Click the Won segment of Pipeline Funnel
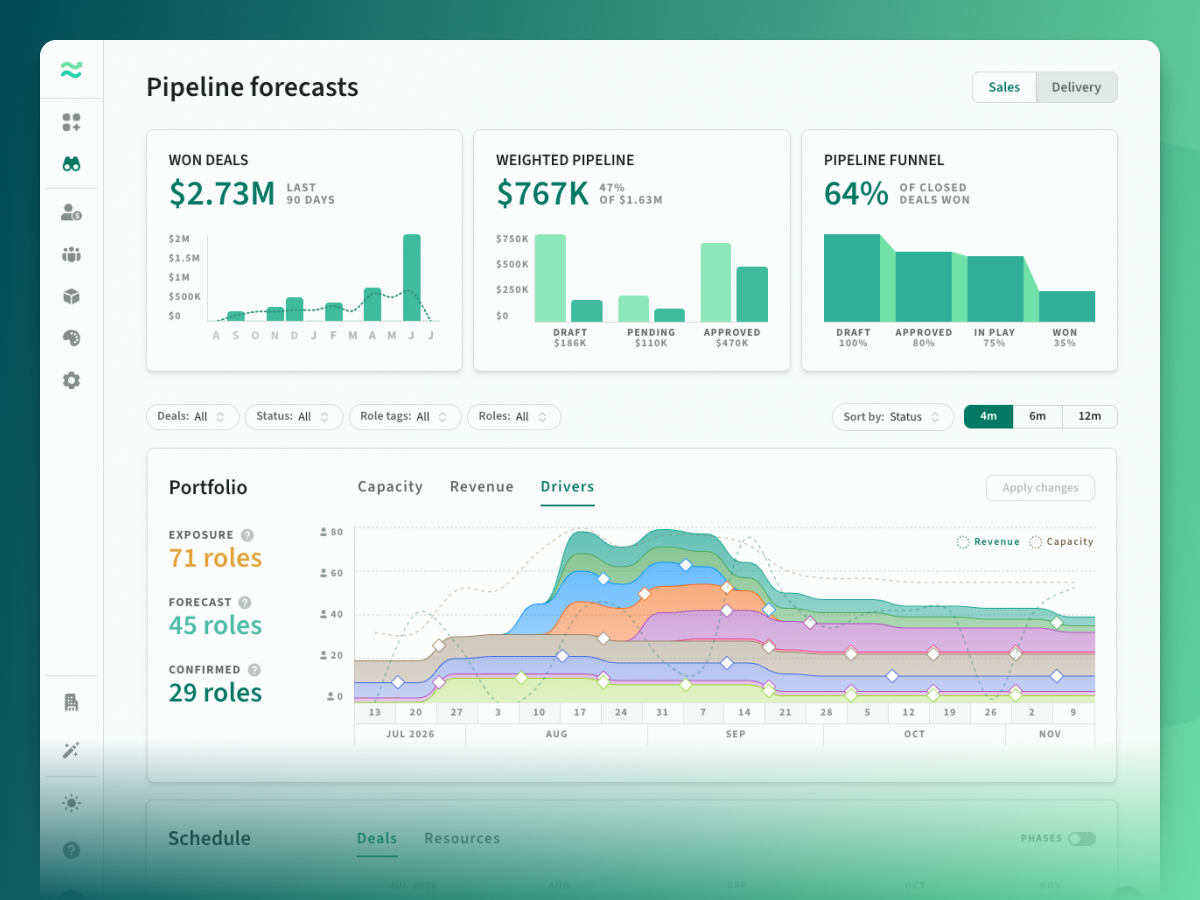The width and height of the screenshot is (1200, 900). [1067, 306]
